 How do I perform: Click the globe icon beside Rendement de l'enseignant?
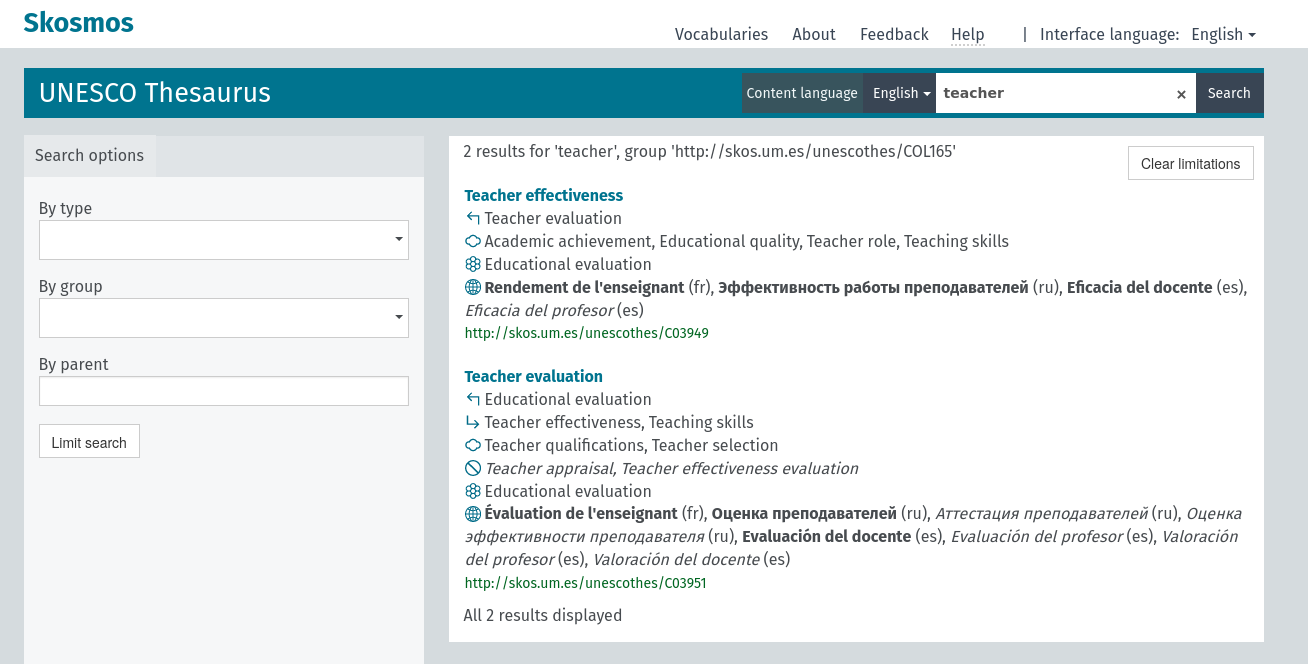coord(473,287)
